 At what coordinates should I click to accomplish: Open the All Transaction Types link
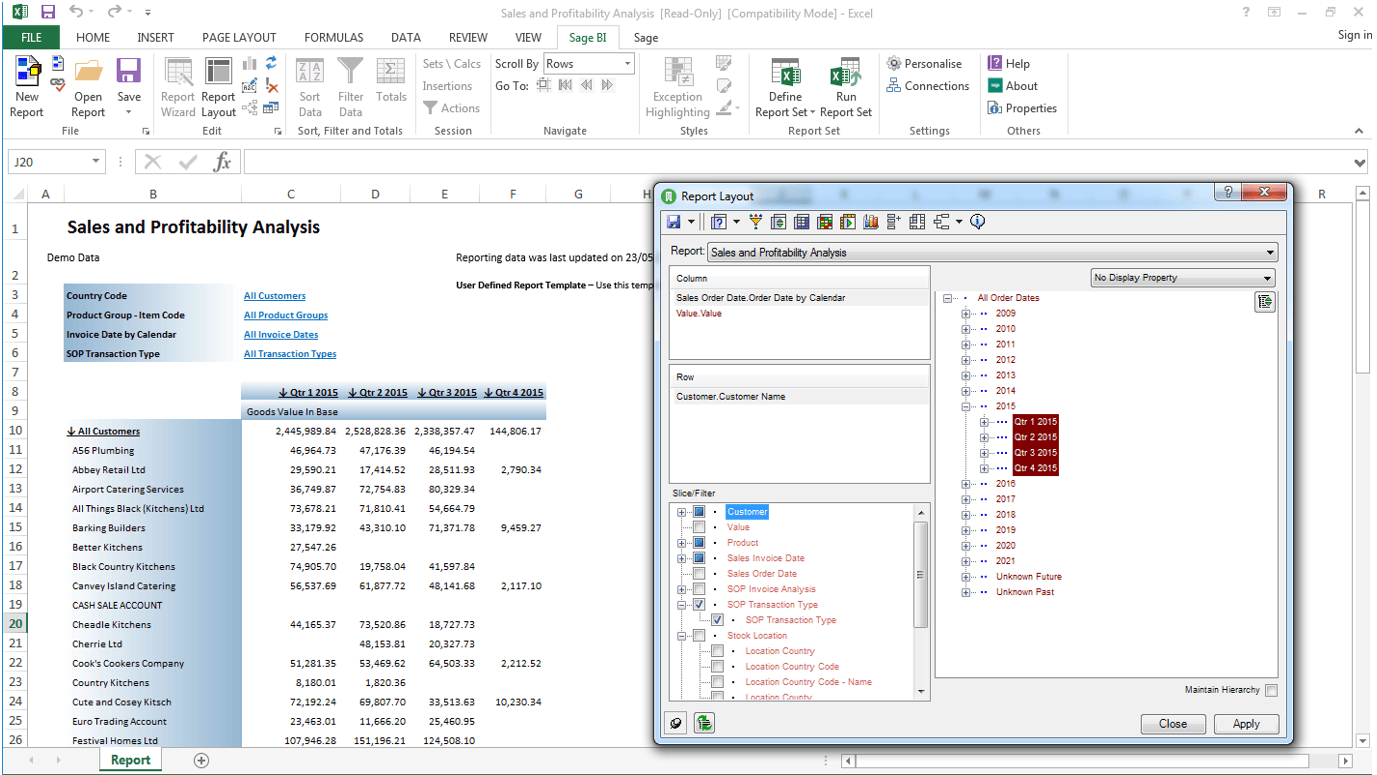point(290,354)
